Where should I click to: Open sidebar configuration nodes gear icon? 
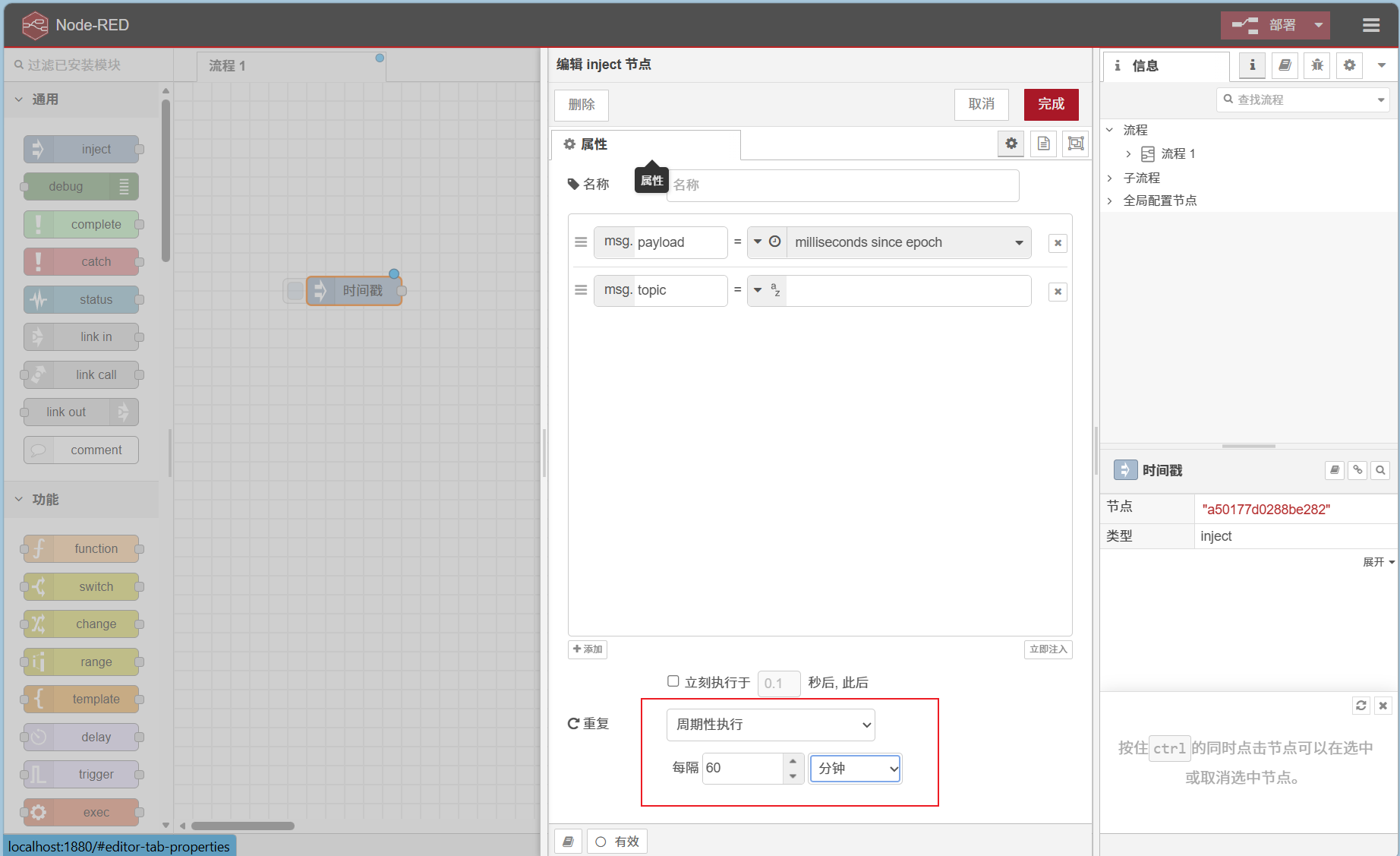pos(1349,66)
